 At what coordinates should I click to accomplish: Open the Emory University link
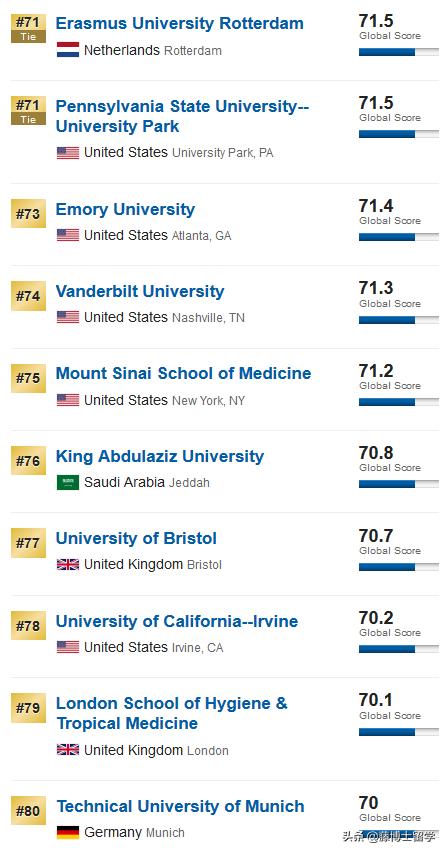tap(126, 210)
